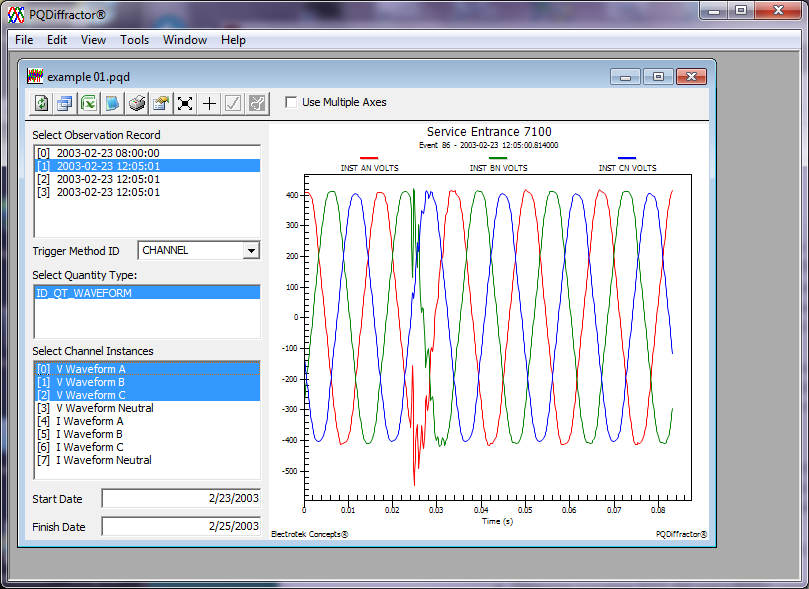Click the crosshair plus toolbar icon

[209, 103]
